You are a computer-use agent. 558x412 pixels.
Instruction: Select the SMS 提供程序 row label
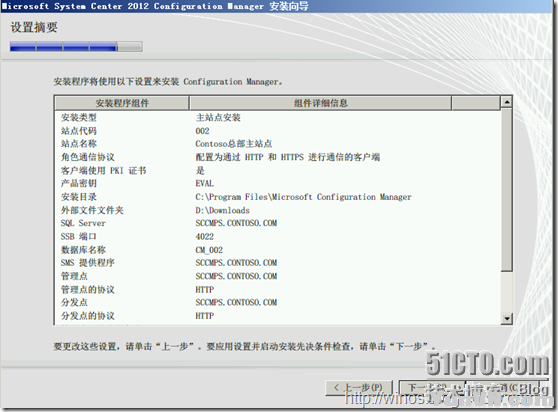[x=88, y=263]
